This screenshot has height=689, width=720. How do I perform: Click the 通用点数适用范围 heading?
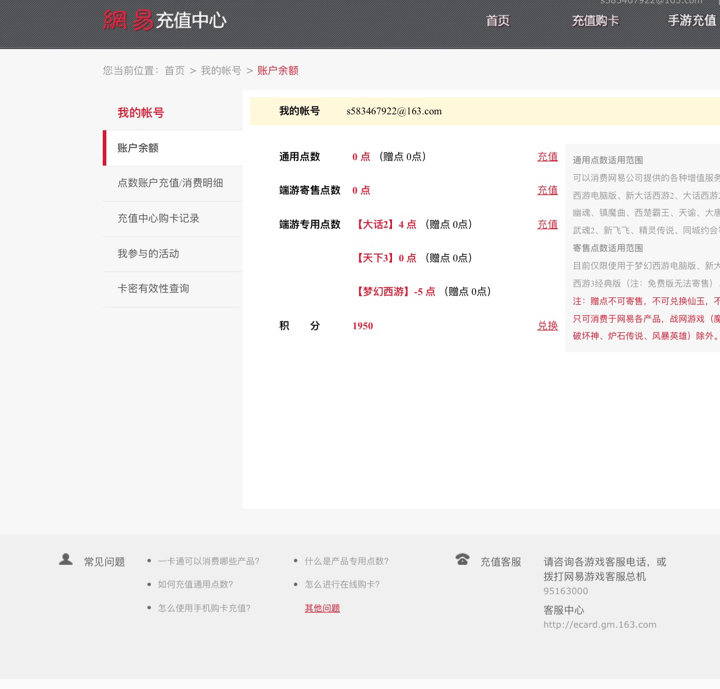(608, 160)
